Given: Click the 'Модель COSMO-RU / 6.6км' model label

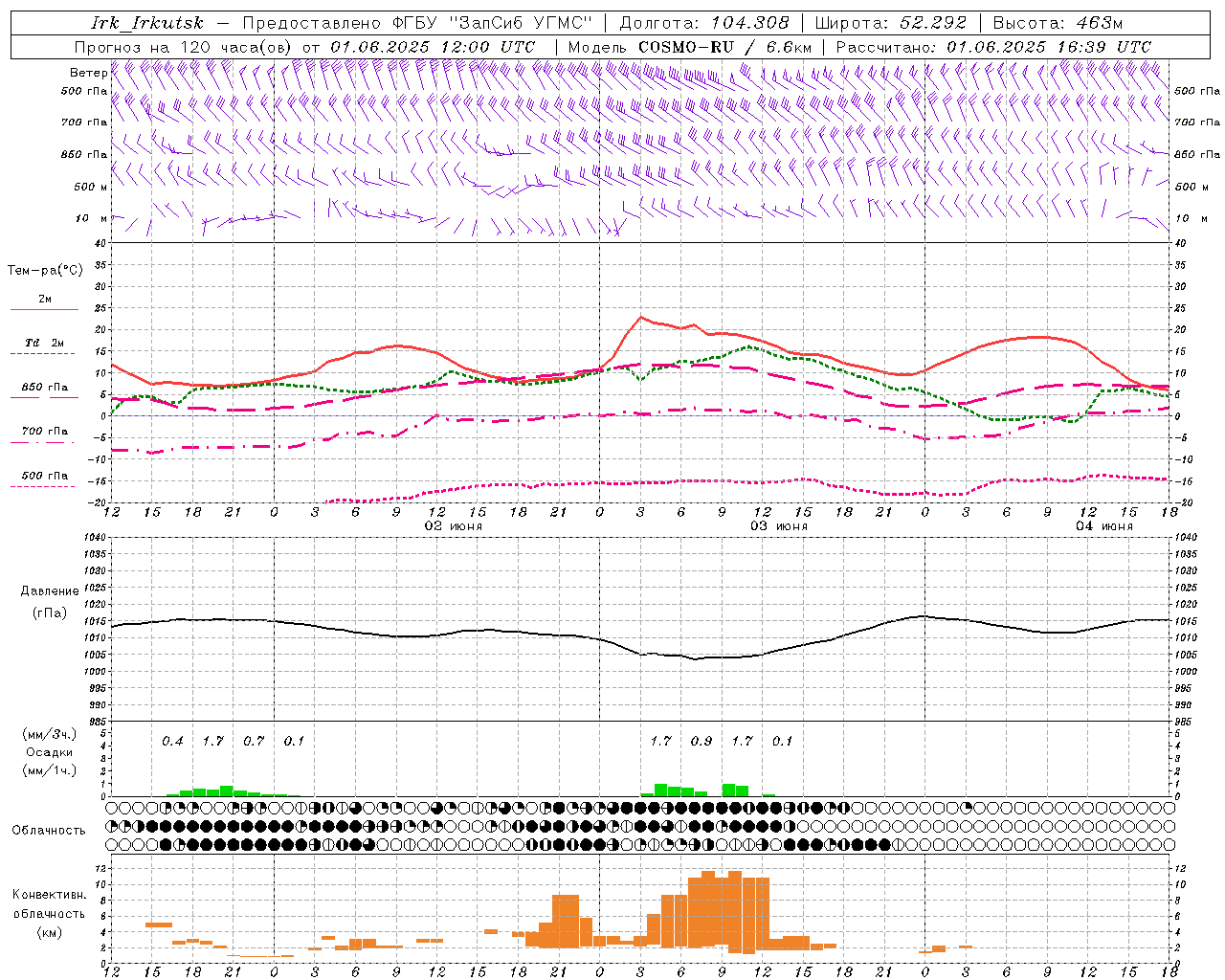Looking at the screenshot, I should tap(690, 47).
